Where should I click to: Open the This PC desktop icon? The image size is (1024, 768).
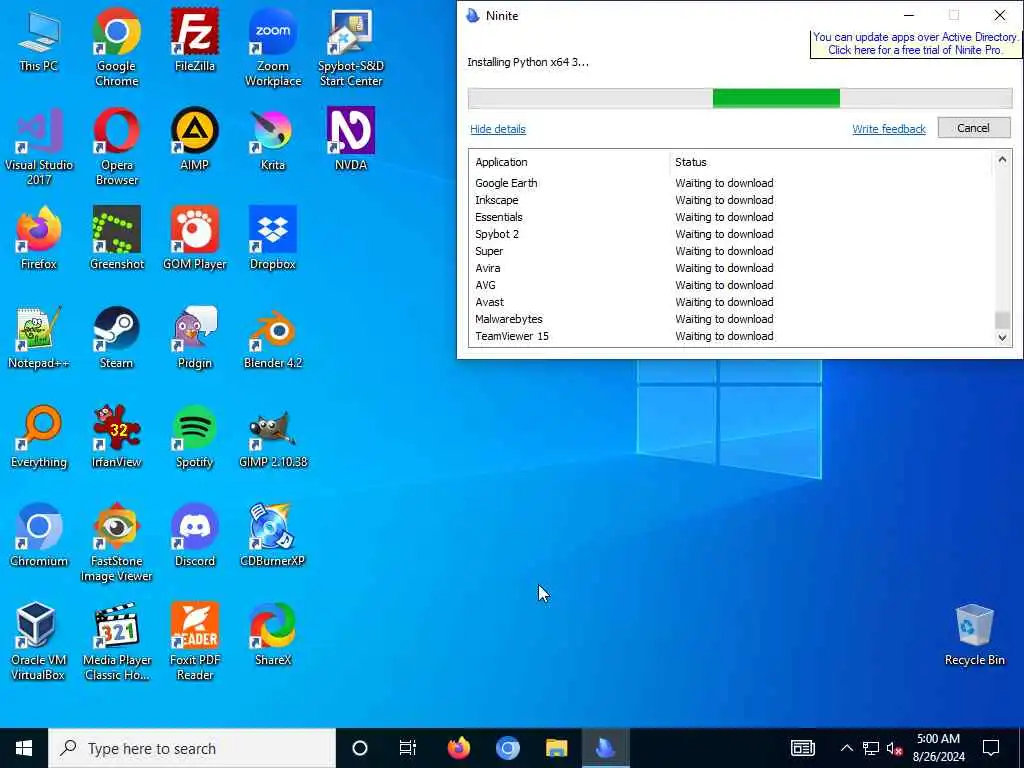[39, 41]
